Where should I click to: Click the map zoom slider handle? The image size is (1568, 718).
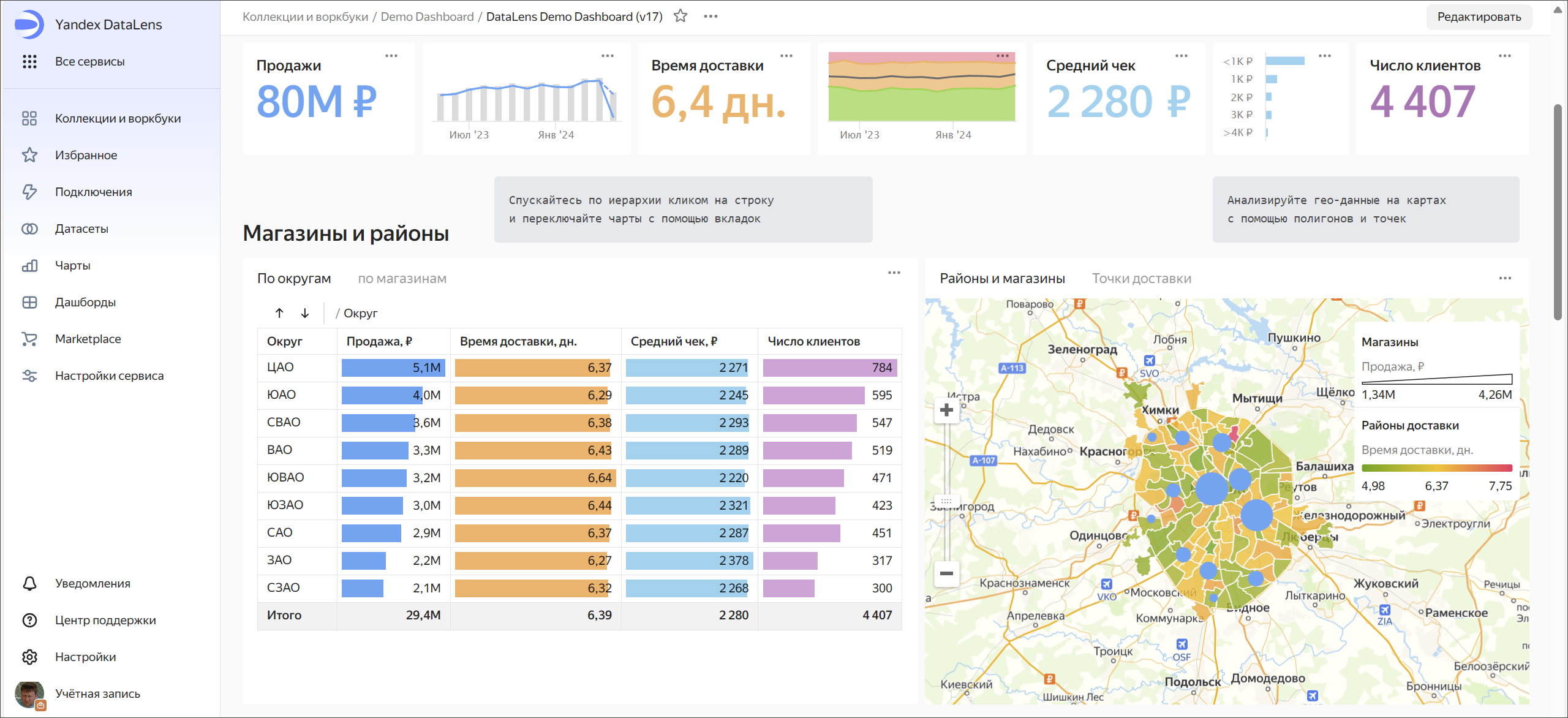pyautogui.click(x=946, y=501)
